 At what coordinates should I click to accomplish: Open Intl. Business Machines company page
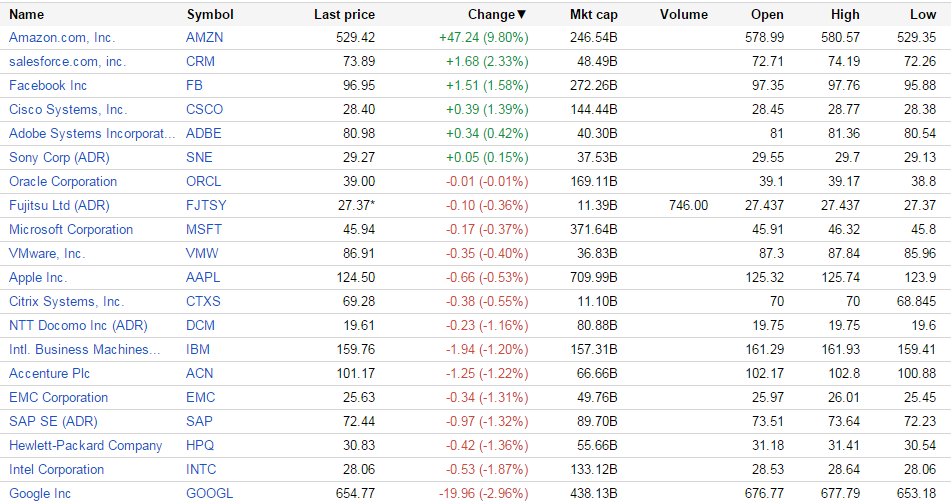[84, 349]
